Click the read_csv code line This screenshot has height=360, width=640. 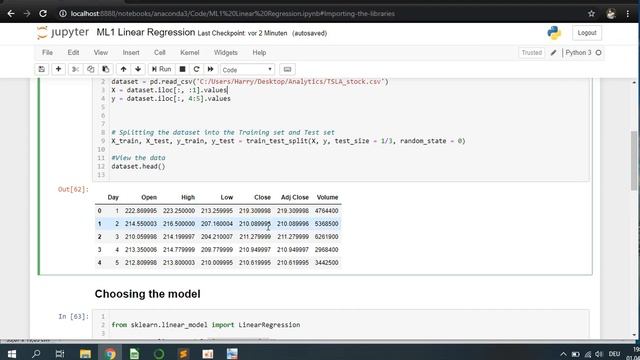250,82
